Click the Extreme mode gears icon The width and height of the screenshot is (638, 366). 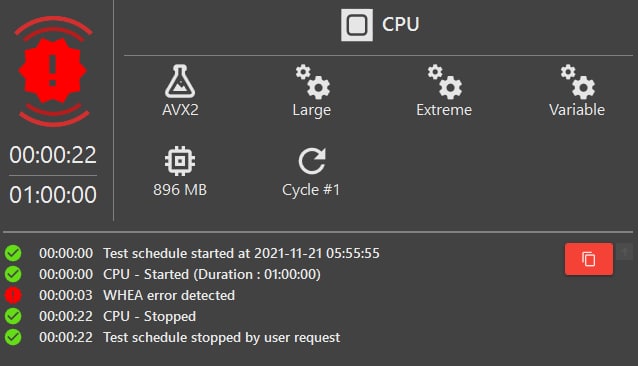[444, 81]
